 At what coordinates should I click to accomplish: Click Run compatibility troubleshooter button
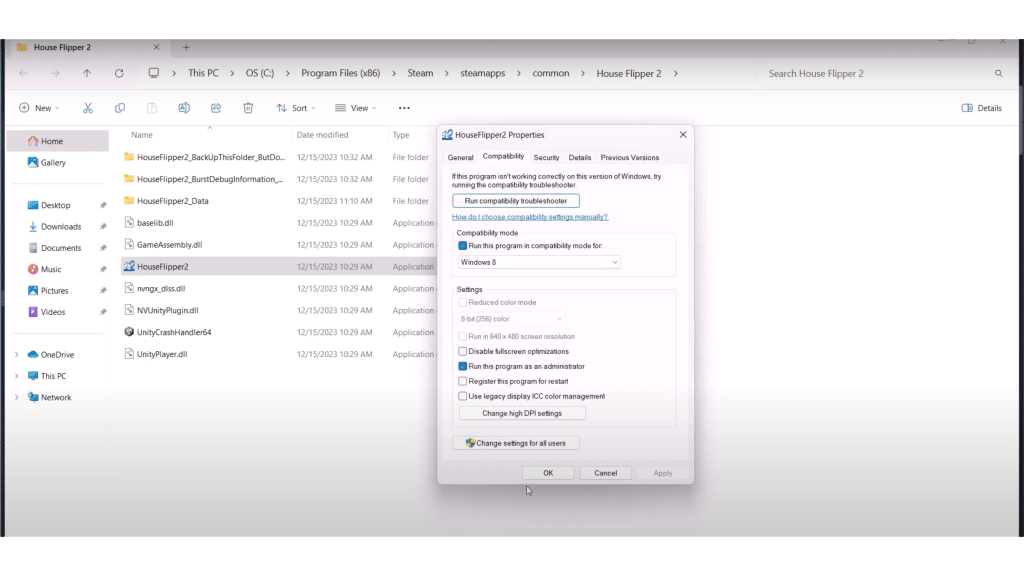click(x=516, y=200)
